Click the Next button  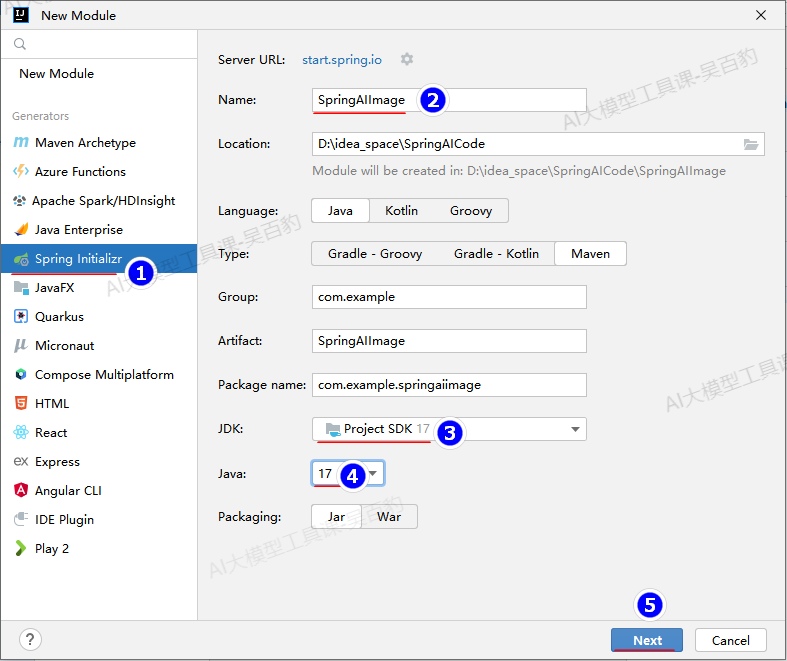pos(646,640)
